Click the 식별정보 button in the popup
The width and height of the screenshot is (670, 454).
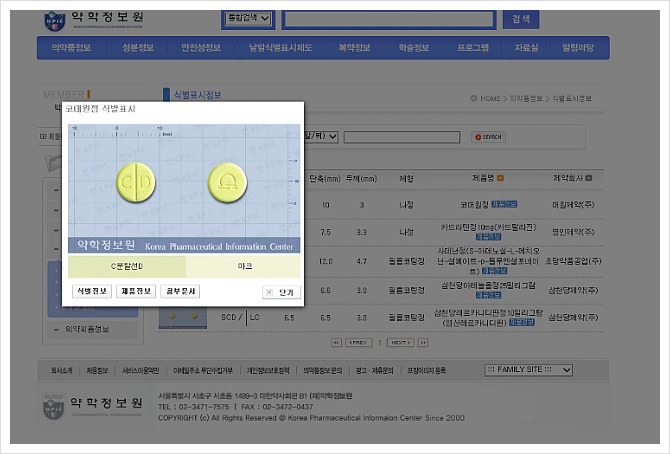(x=92, y=291)
